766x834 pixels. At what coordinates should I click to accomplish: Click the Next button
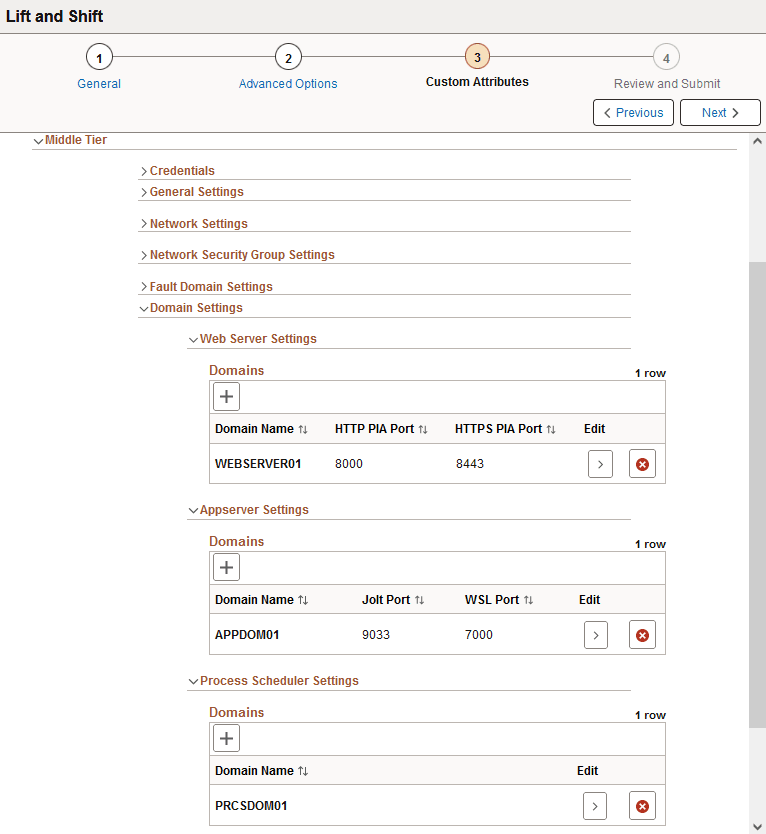click(x=720, y=113)
